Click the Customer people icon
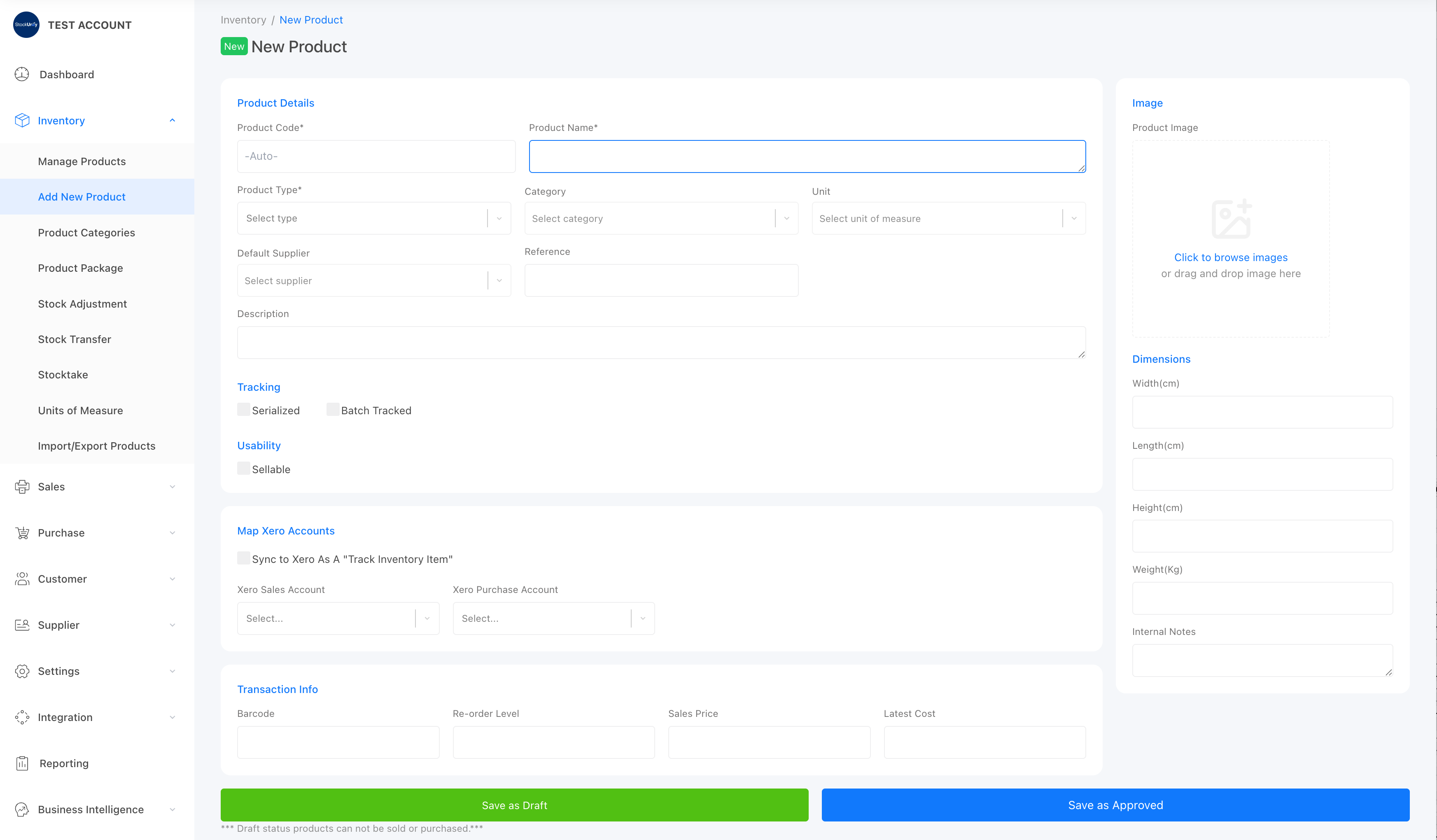1437x840 pixels. [22, 579]
